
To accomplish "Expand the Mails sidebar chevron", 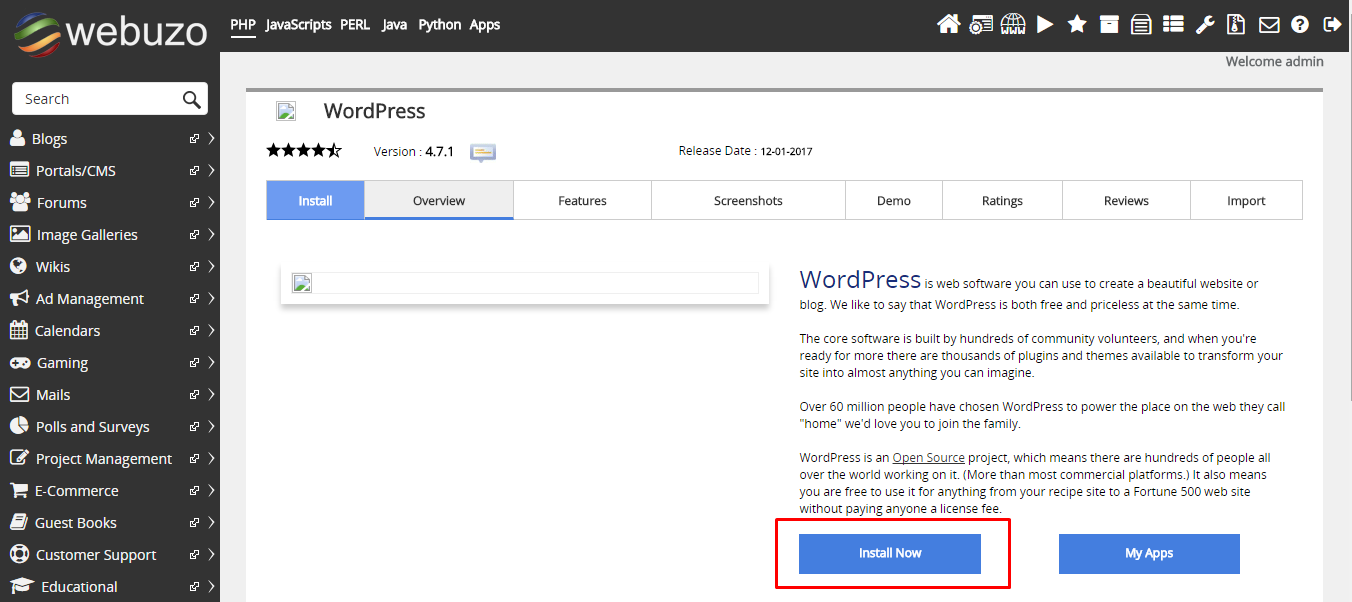I will 211,394.
